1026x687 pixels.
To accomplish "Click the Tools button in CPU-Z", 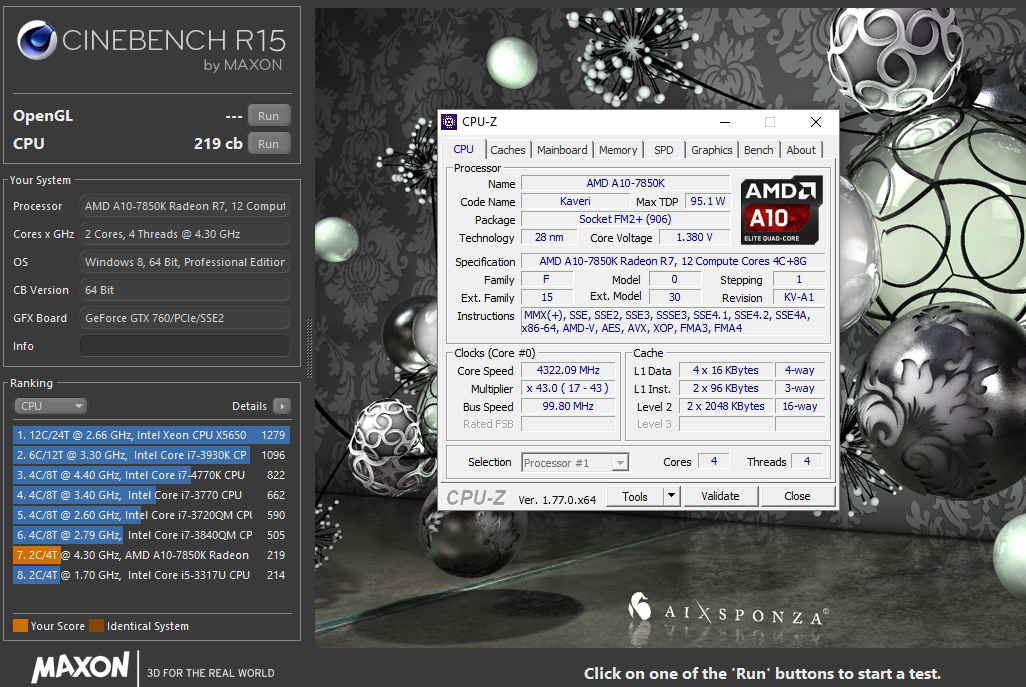I will pyautogui.click(x=634, y=496).
